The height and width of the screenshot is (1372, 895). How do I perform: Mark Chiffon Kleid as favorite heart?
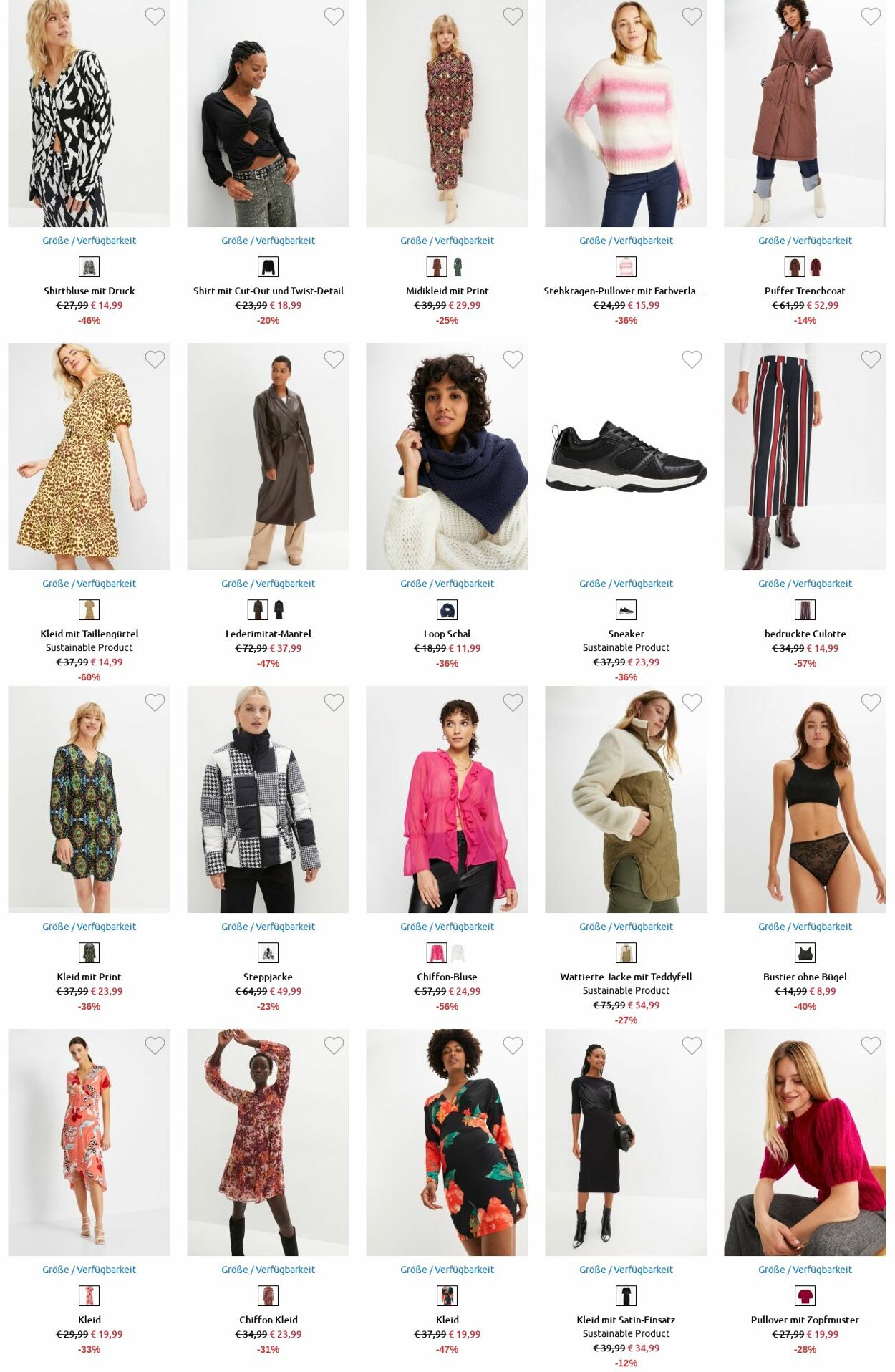pyautogui.click(x=334, y=1045)
